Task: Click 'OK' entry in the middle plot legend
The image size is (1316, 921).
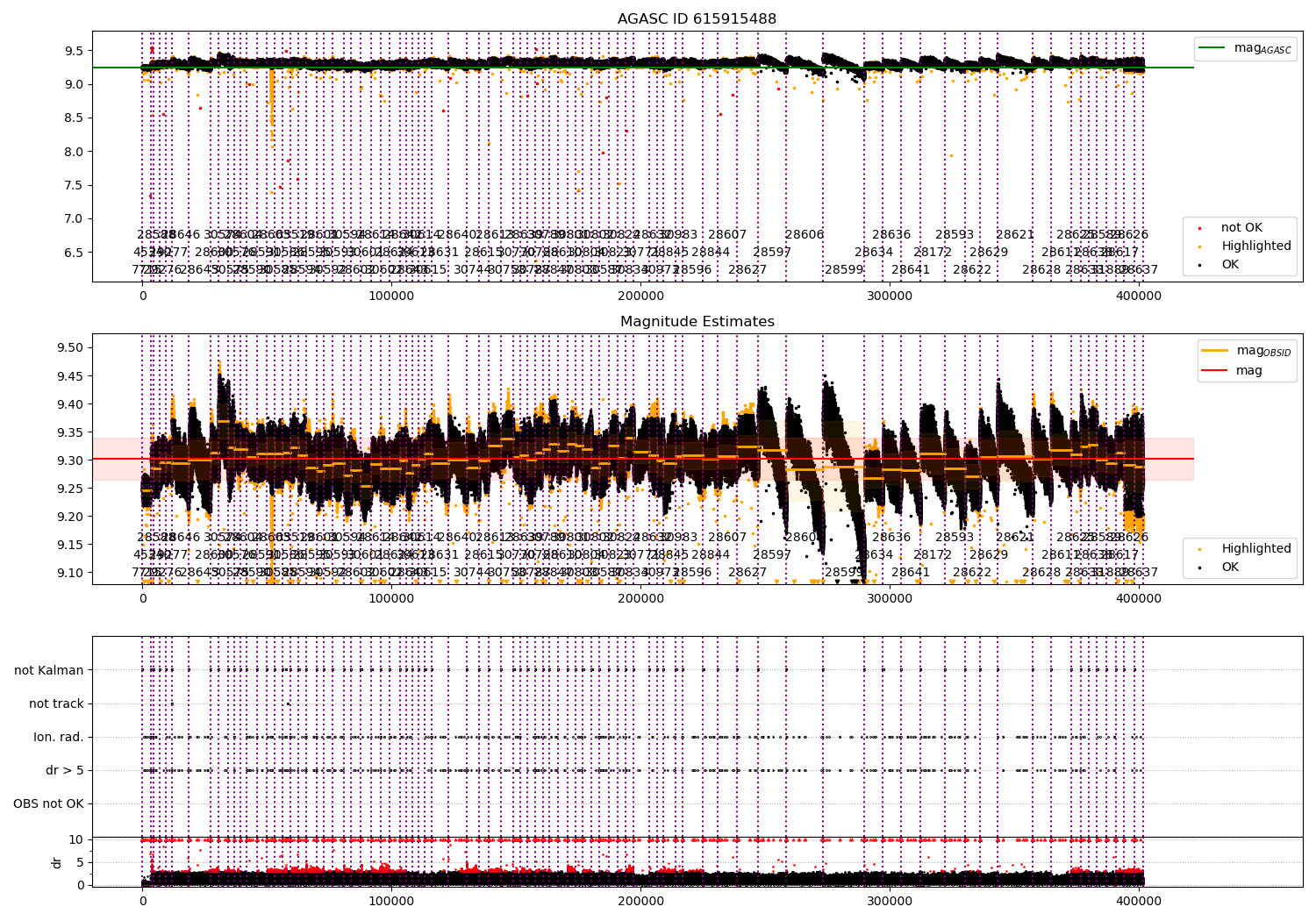Action: 1230,568
